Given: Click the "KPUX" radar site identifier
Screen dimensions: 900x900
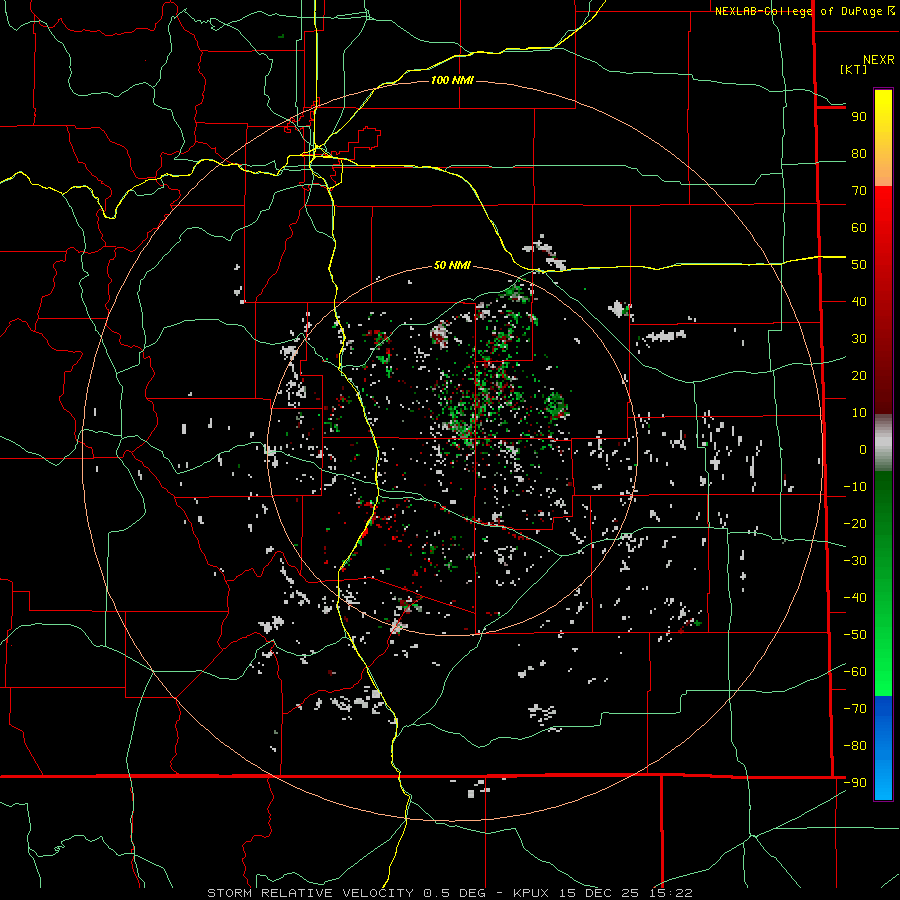Looking at the screenshot, I should point(531,893).
